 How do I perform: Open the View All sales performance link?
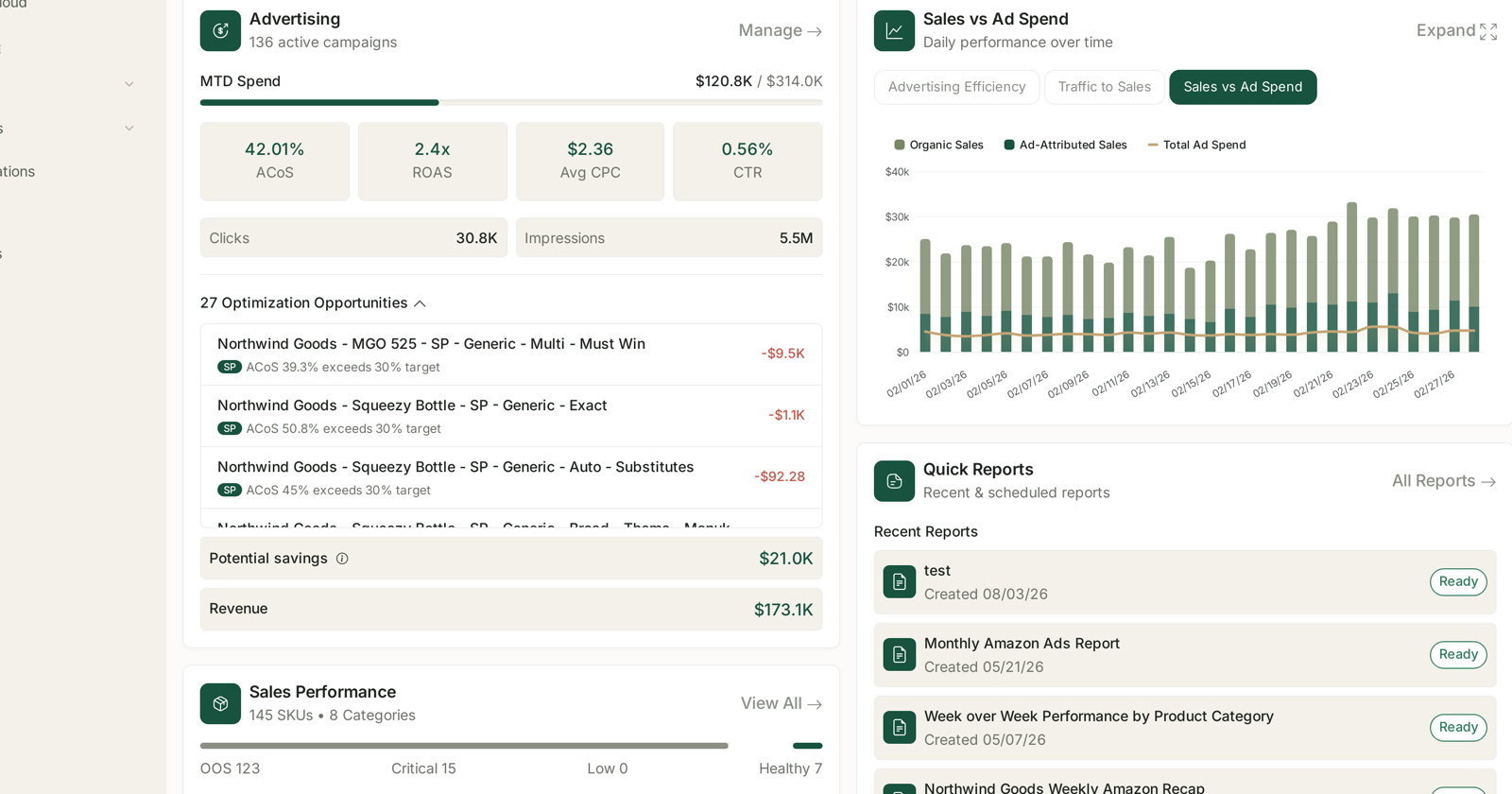[x=782, y=703]
